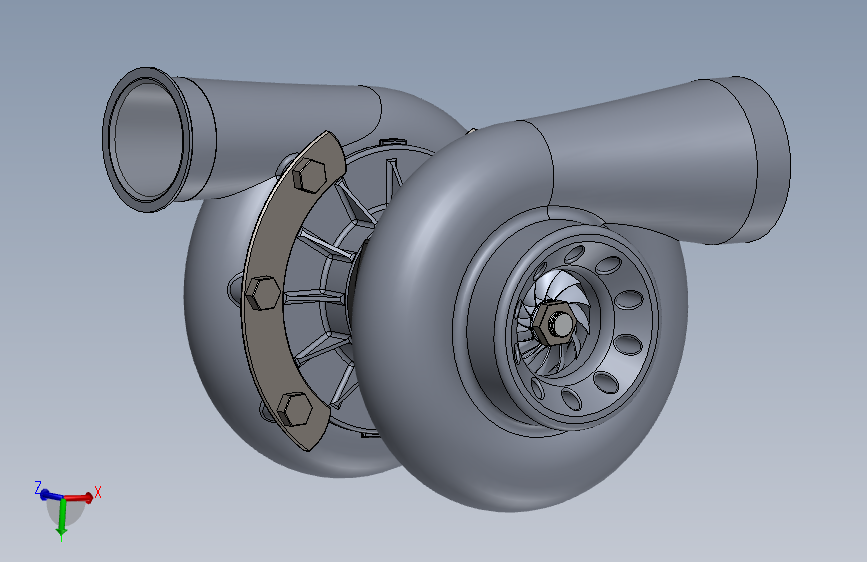
Task: Select the flanged round inlet opening
Action: click(147, 139)
